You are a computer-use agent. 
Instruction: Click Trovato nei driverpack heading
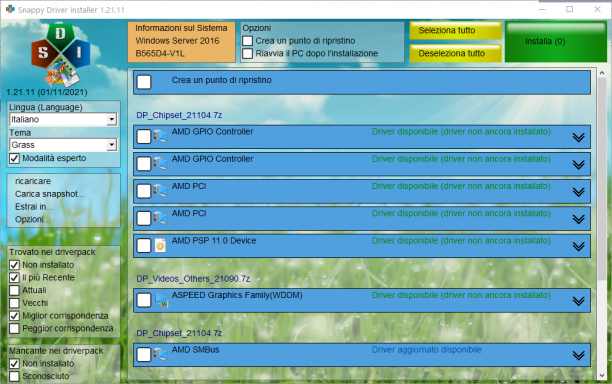click(52, 252)
